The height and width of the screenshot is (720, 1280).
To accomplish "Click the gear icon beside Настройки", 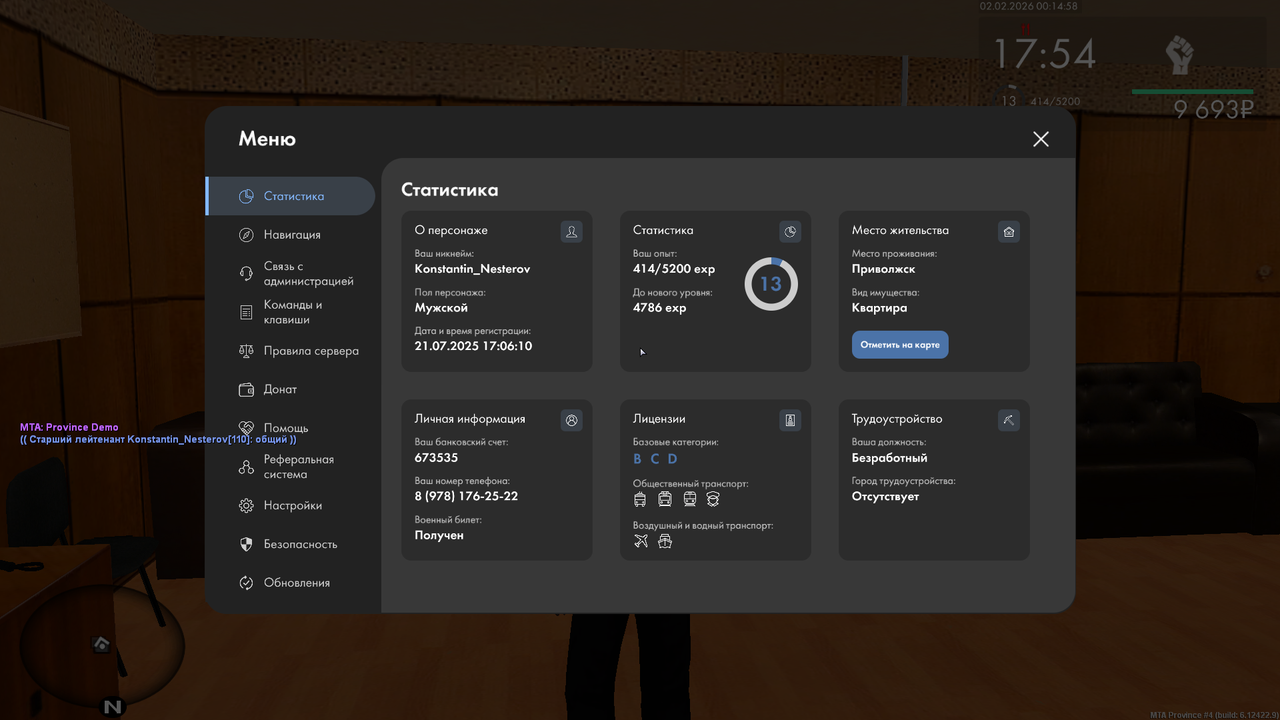I will (x=246, y=506).
